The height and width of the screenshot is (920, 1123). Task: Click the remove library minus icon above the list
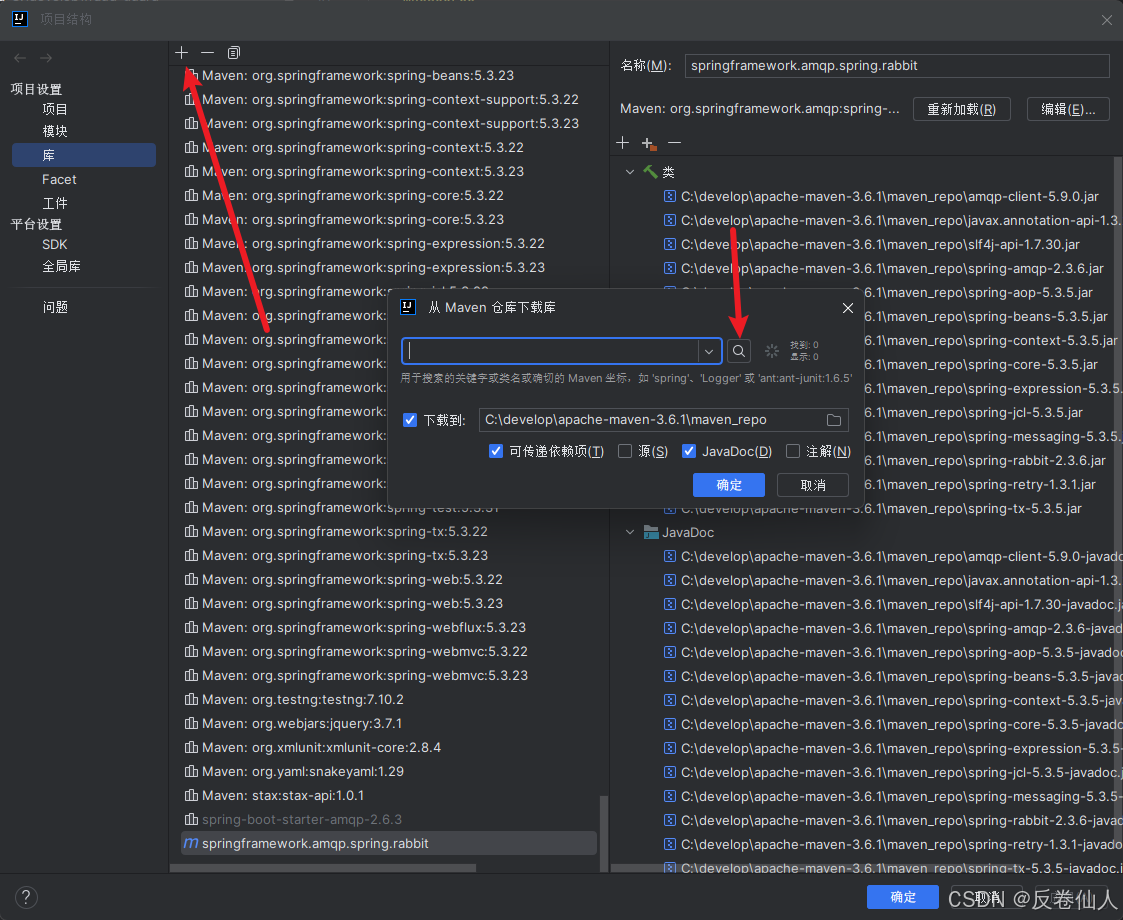(207, 52)
